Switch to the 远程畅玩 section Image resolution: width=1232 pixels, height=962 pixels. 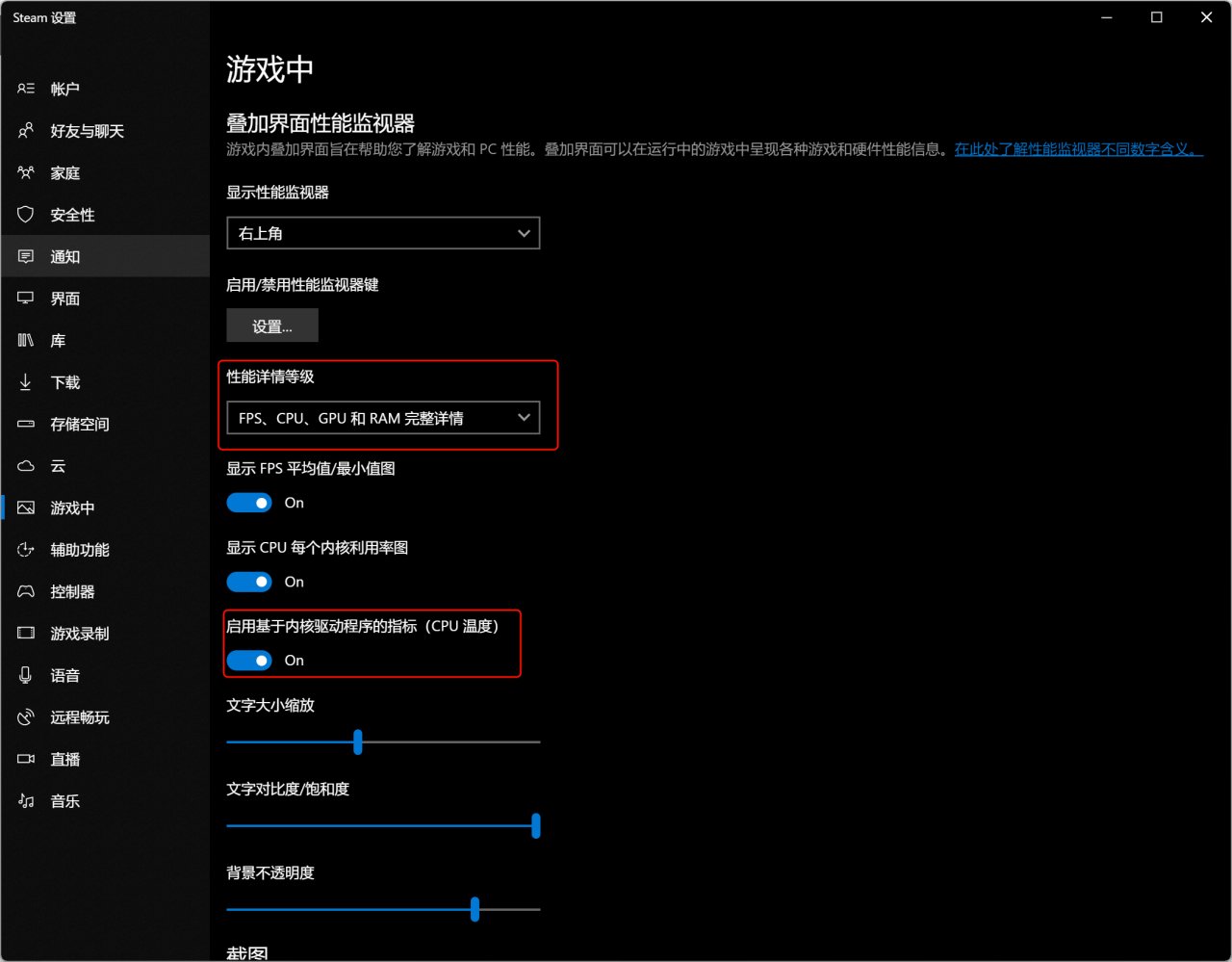click(105, 717)
